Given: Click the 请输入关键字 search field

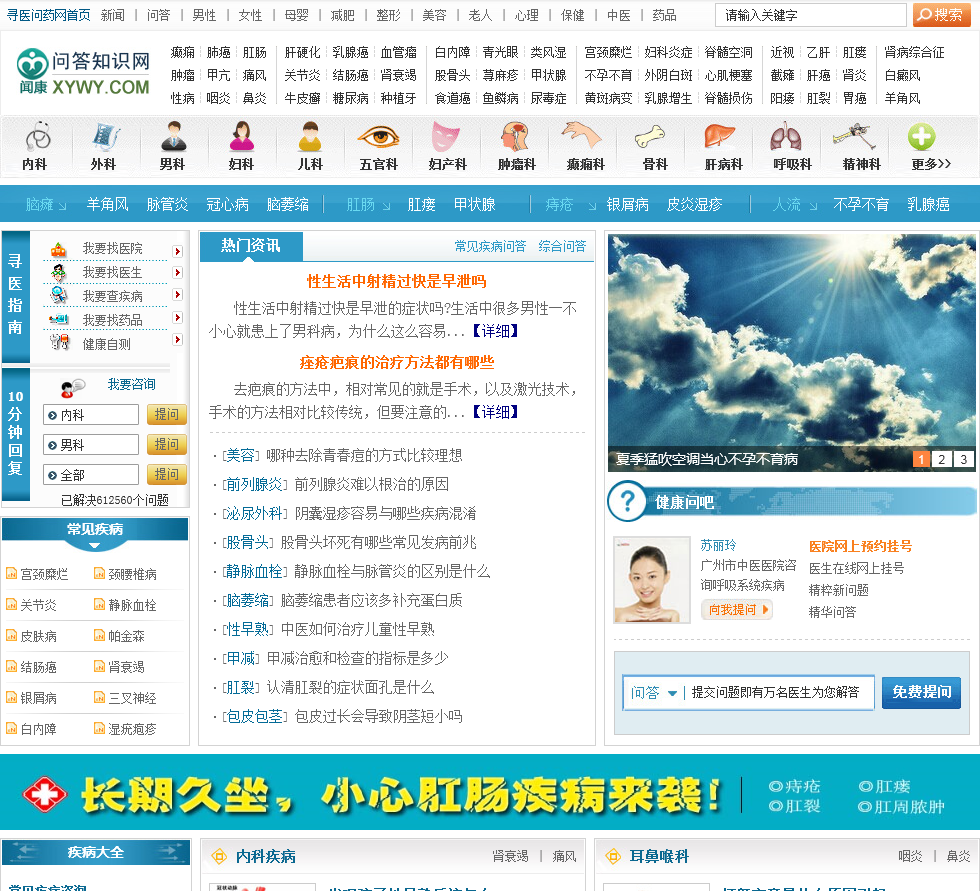Looking at the screenshot, I should [811, 15].
